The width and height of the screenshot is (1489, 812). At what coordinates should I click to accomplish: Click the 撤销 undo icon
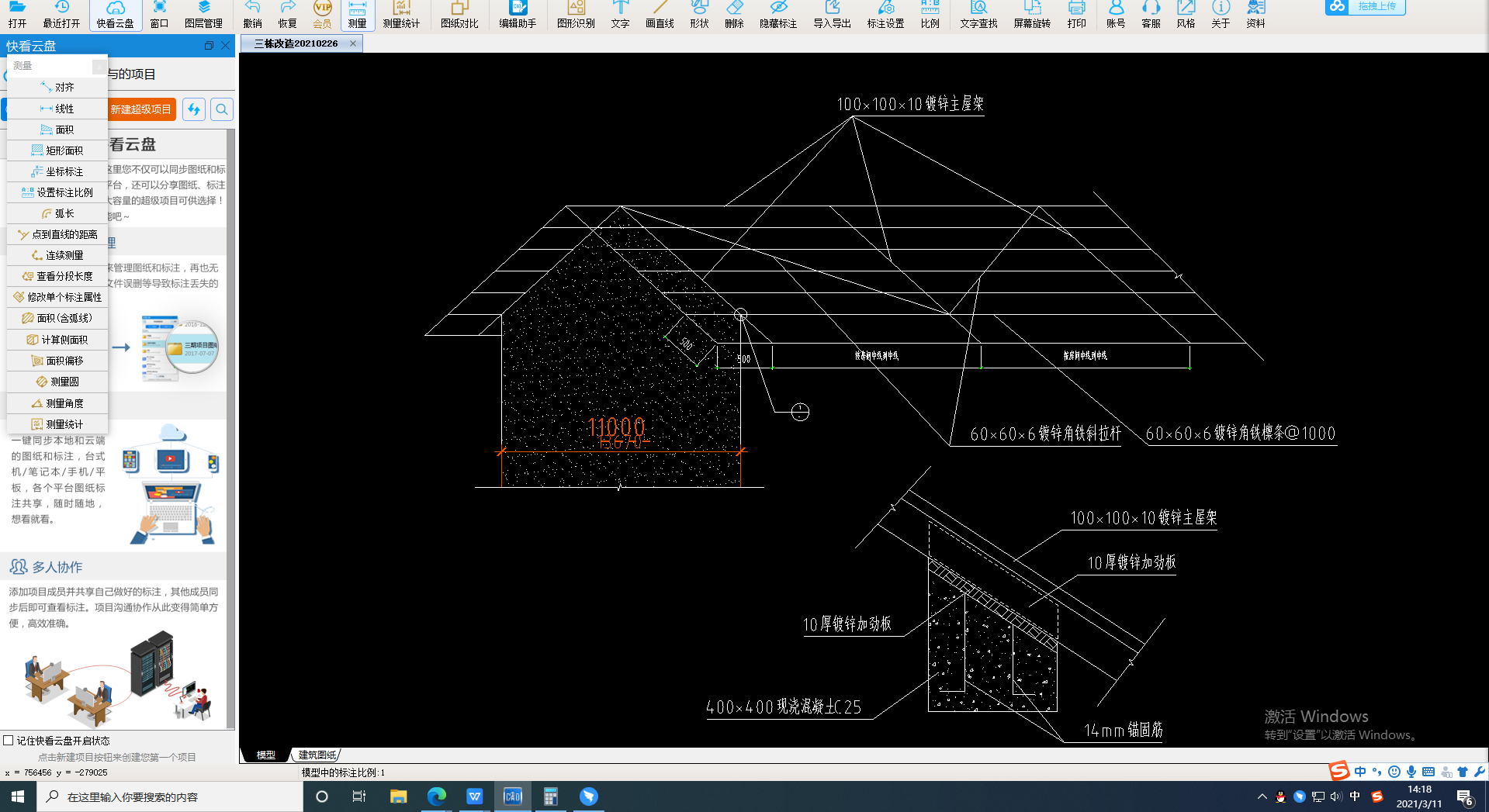(252, 15)
